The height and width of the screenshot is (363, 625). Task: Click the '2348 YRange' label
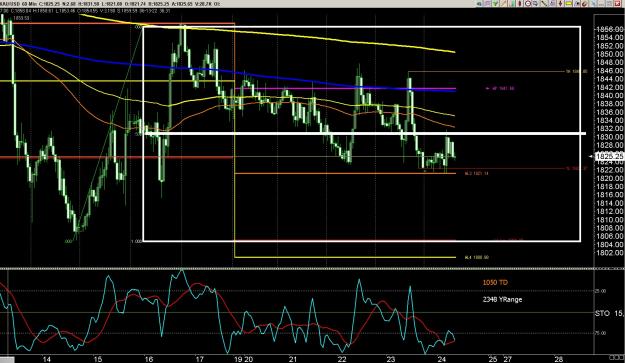pyautogui.click(x=502, y=299)
